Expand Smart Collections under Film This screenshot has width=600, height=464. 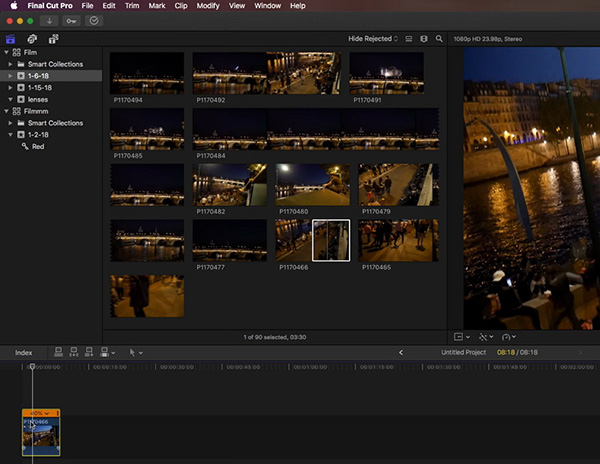tap(10, 64)
